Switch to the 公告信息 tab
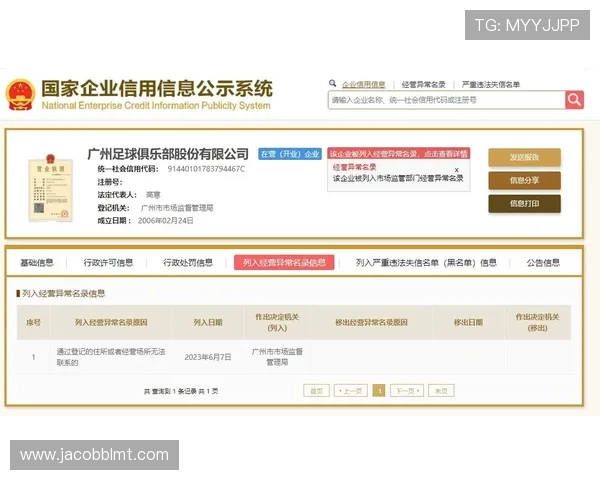 click(543, 263)
